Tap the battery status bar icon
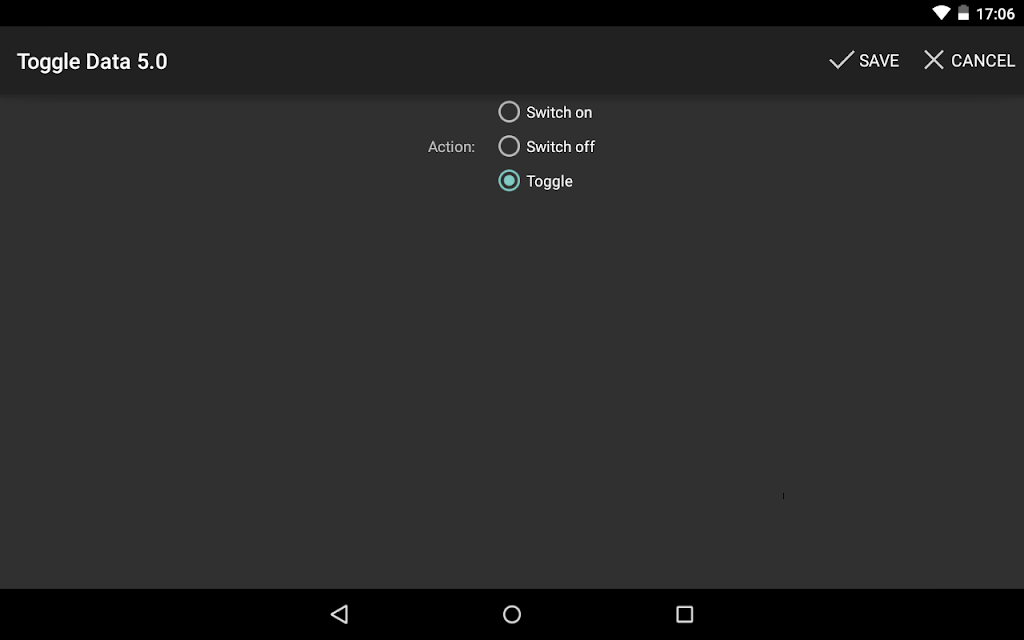Viewport: 1024px width, 640px height. (x=963, y=13)
